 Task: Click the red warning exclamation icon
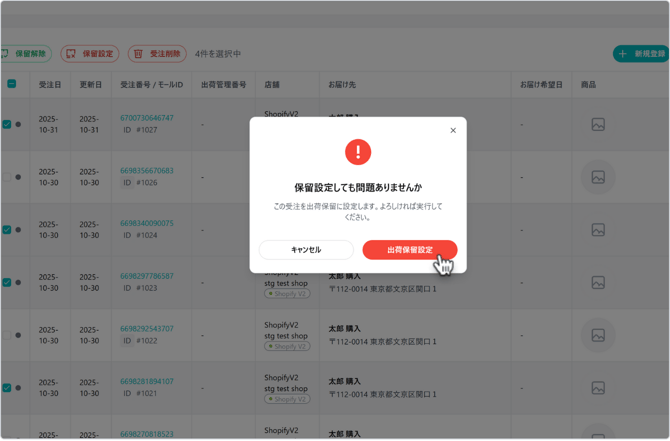click(357, 152)
